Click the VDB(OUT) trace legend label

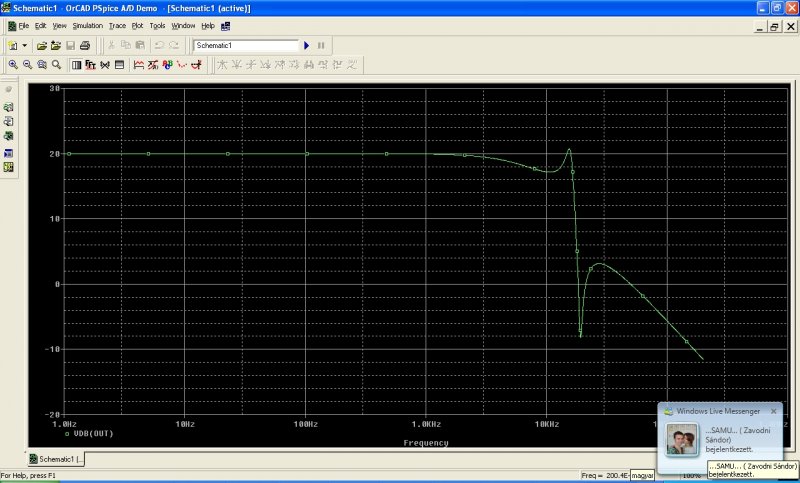click(93, 434)
